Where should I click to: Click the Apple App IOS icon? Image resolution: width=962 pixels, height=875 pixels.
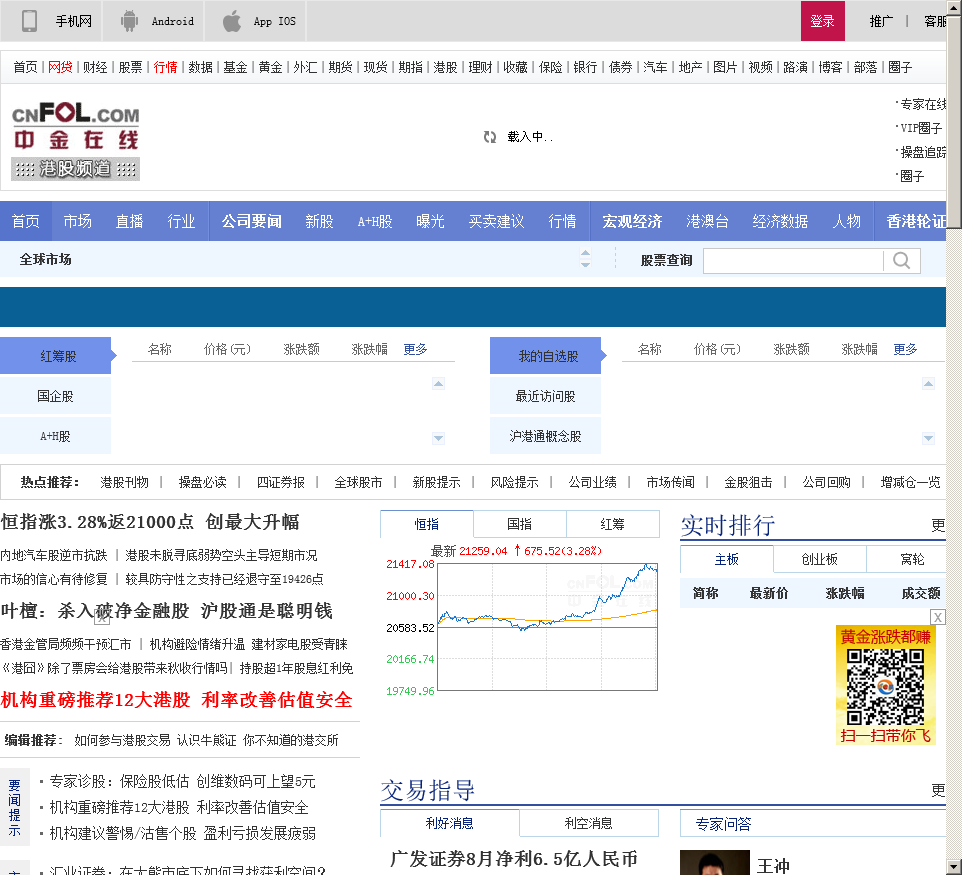point(231,21)
